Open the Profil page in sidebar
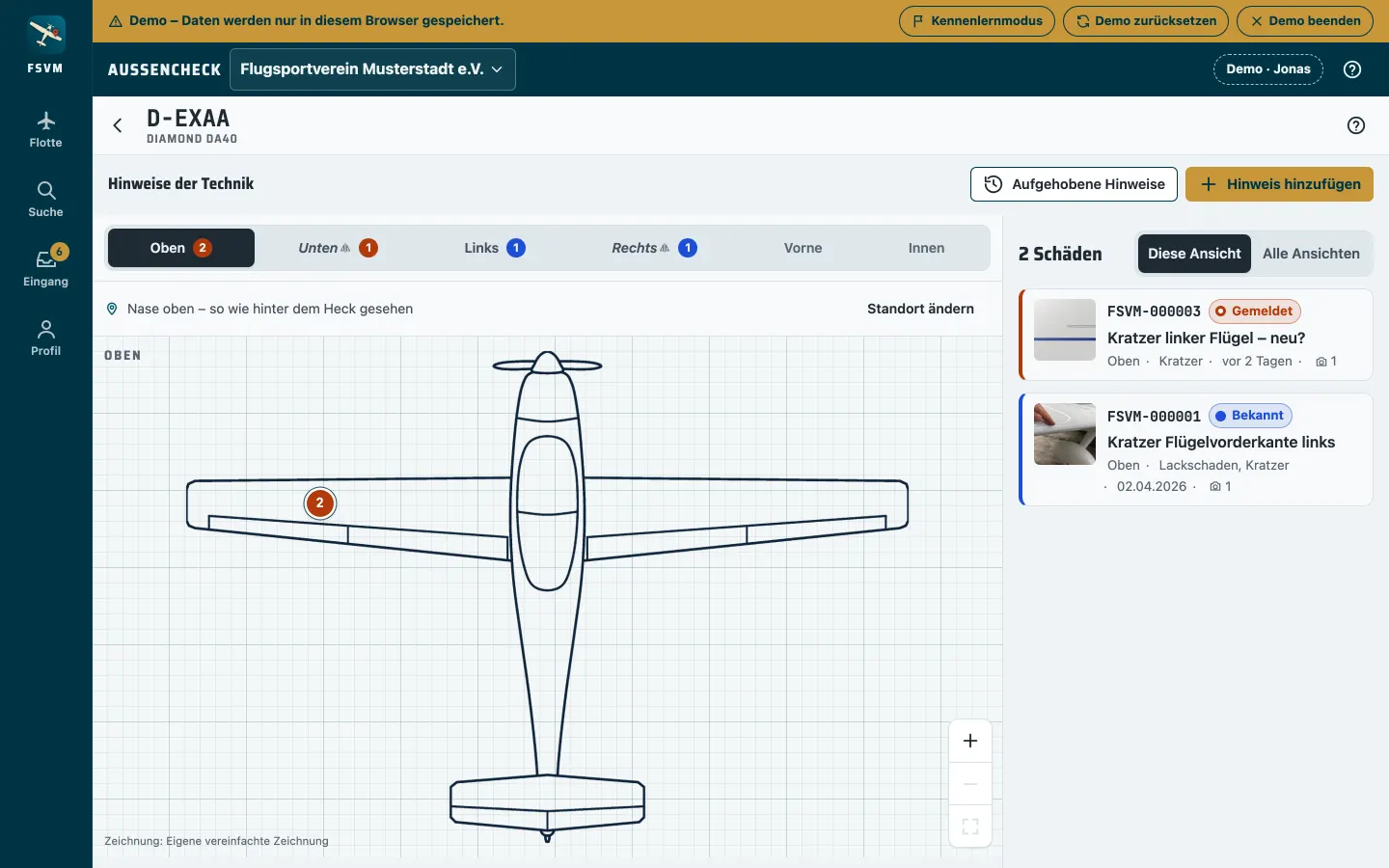Screen dimensions: 1389x868 click(x=45, y=339)
